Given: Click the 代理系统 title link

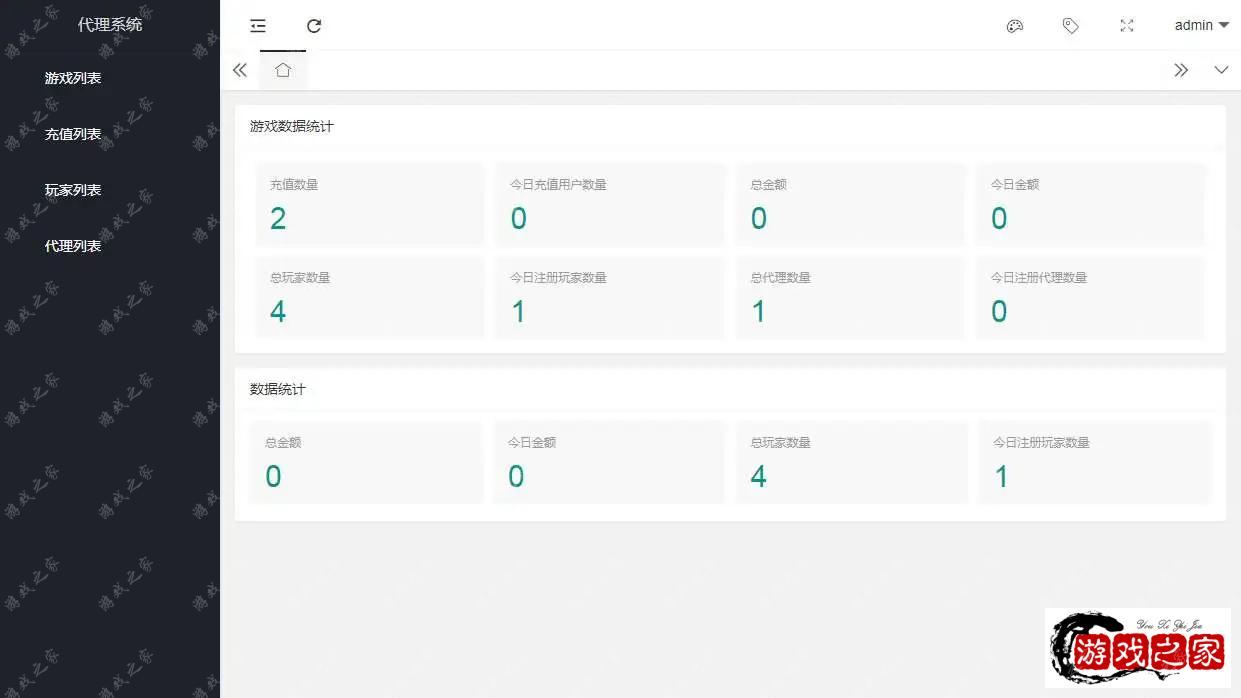Looking at the screenshot, I should click(x=110, y=25).
